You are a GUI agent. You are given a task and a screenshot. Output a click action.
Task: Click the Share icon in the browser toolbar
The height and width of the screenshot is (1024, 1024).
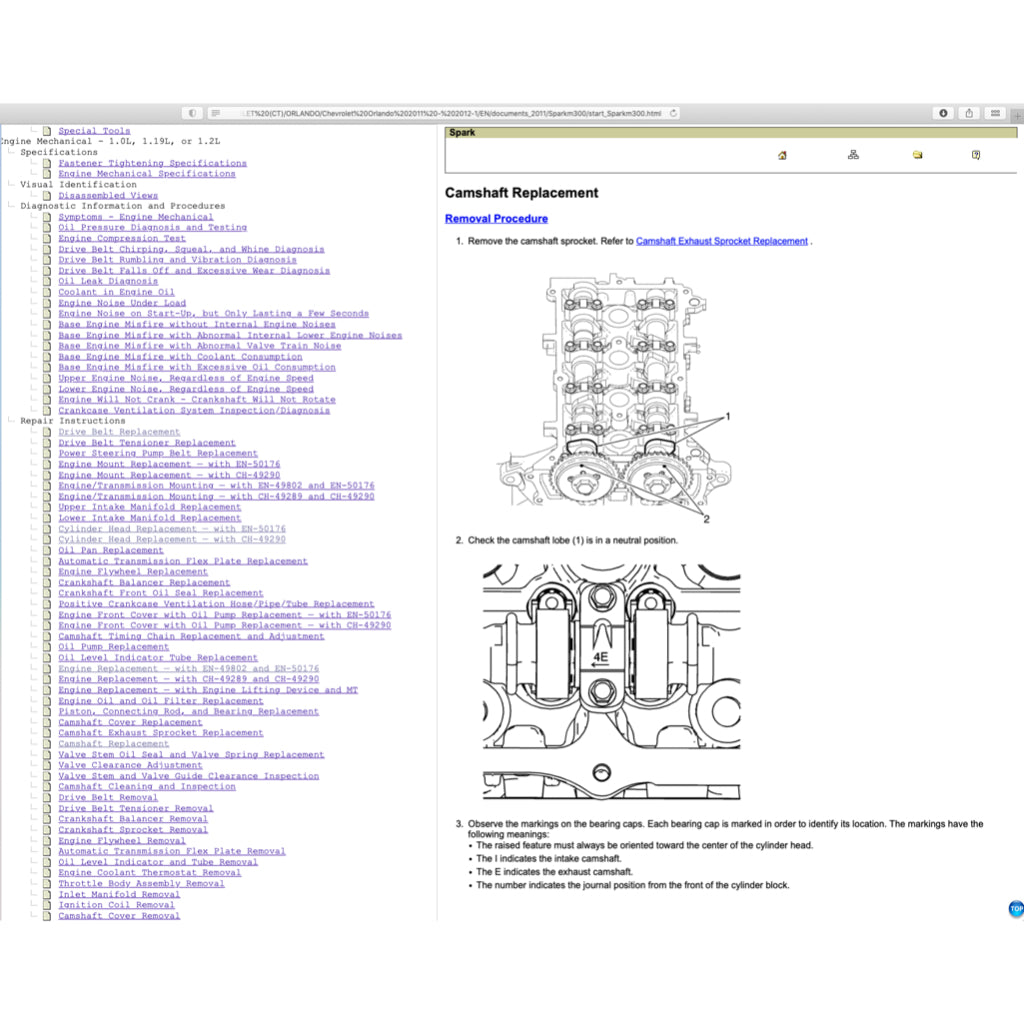coord(967,113)
